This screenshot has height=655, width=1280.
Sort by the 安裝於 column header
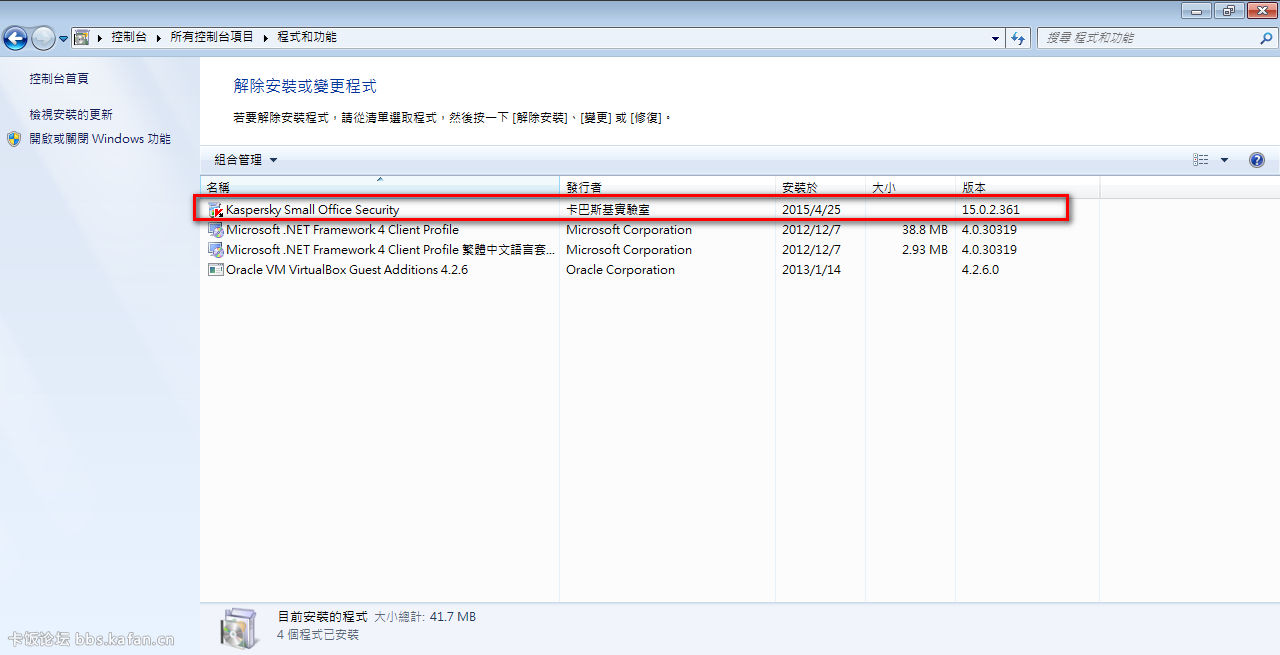pyautogui.click(x=821, y=187)
